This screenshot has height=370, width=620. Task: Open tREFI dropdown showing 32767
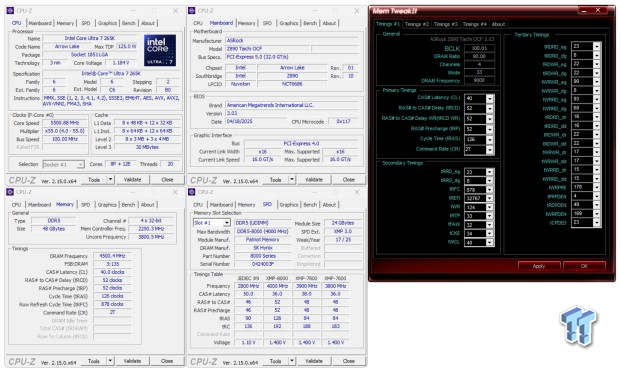[x=490, y=198]
